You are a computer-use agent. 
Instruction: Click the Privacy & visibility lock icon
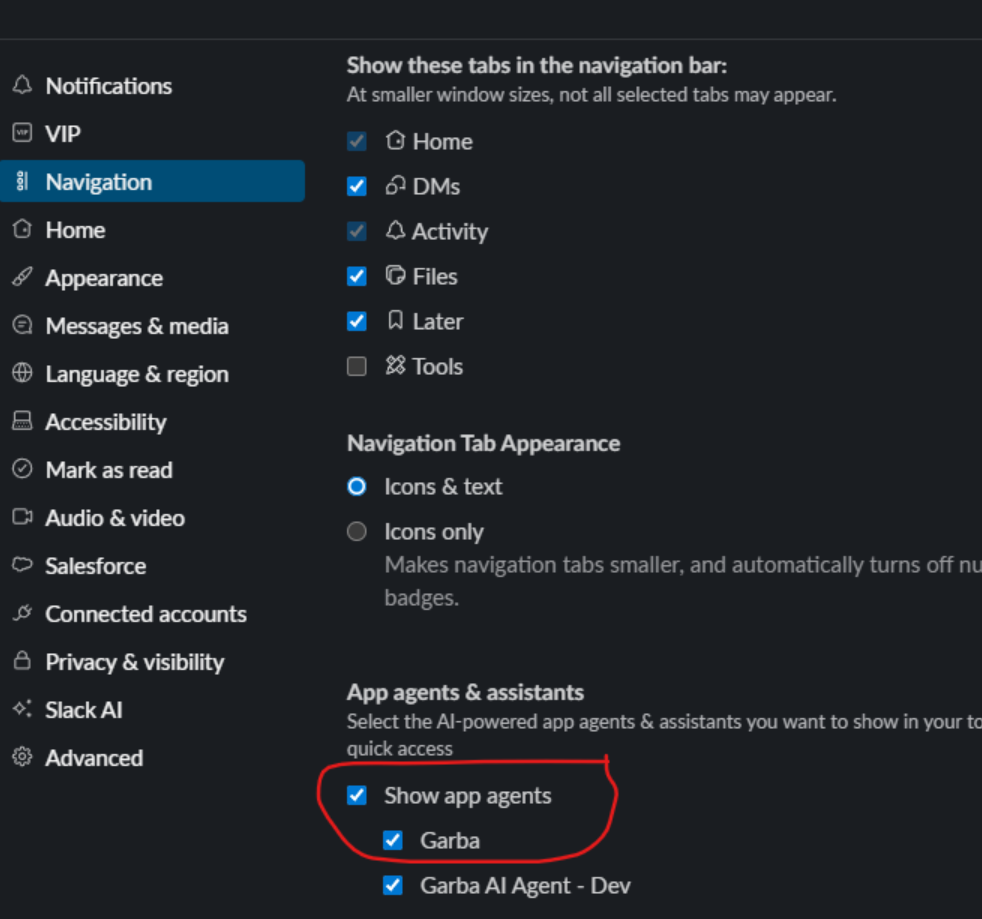tap(22, 662)
